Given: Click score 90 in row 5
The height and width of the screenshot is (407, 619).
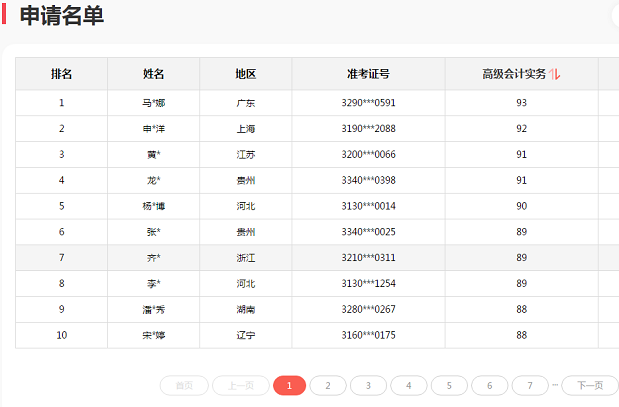Looking at the screenshot, I should [x=521, y=206].
